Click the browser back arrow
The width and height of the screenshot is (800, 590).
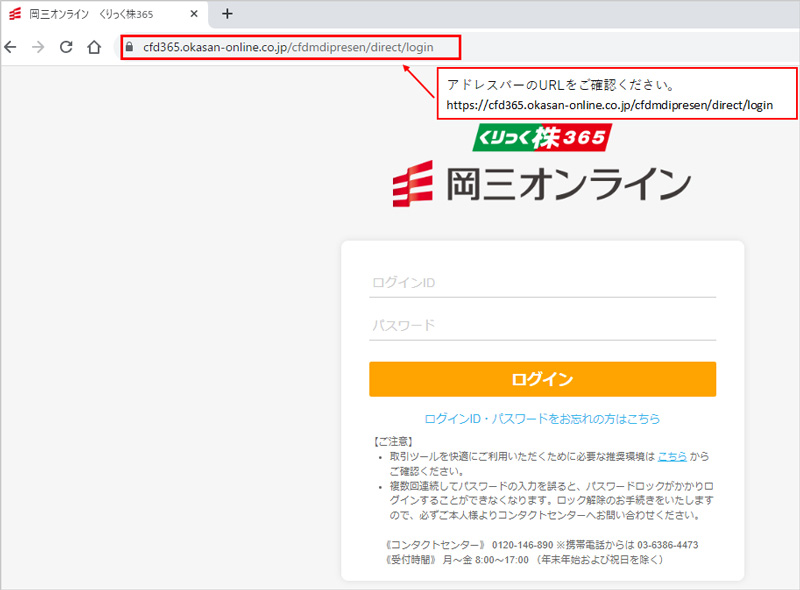click(x=10, y=47)
